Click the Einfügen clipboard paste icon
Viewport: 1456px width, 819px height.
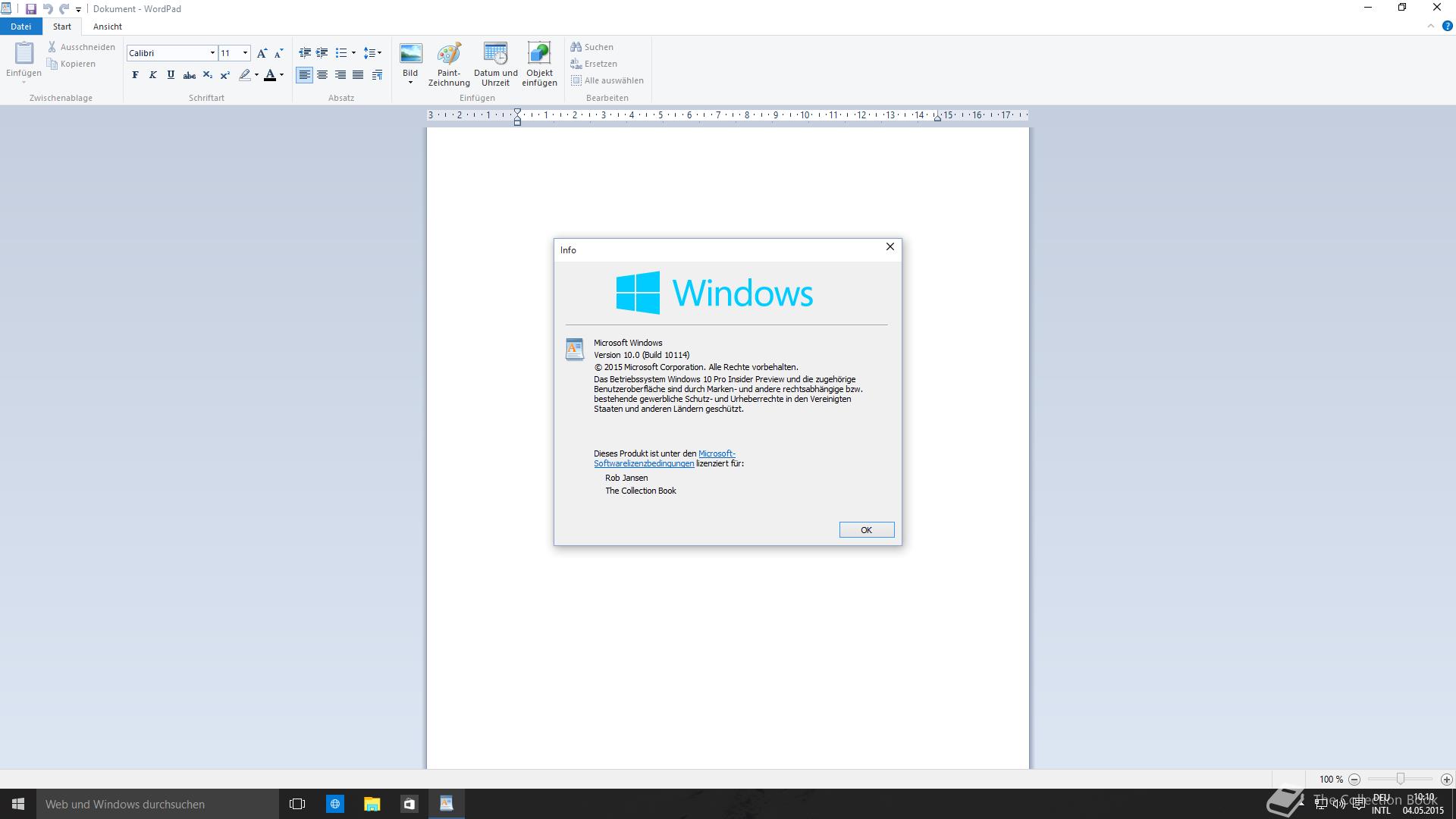click(x=24, y=53)
